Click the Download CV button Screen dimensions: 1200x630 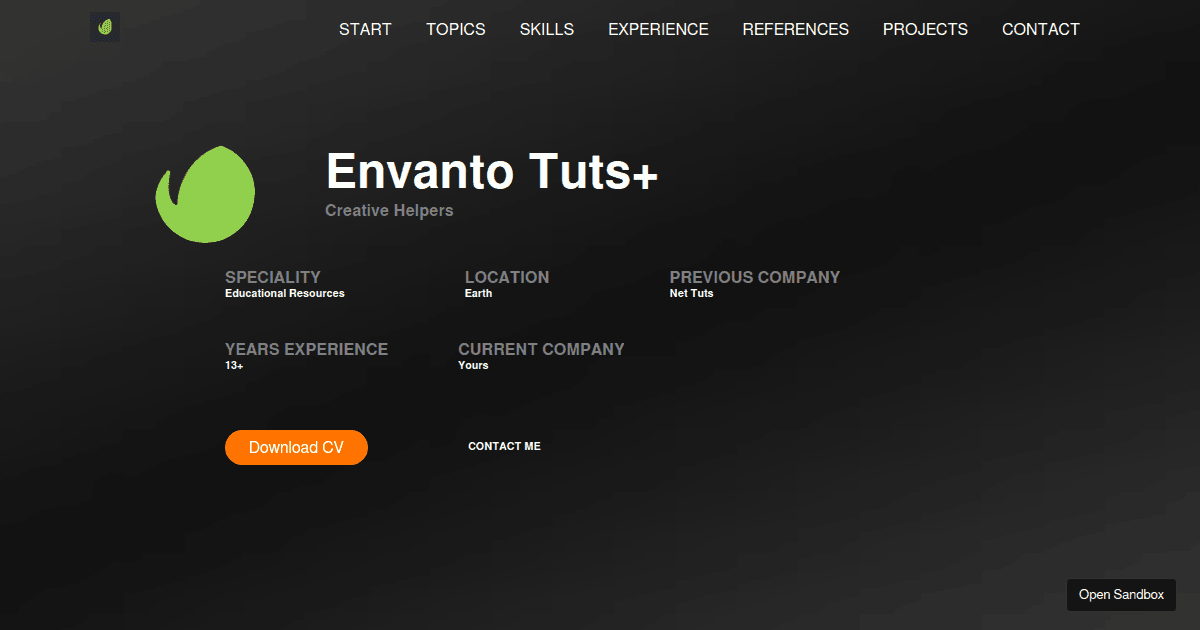pyautogui.click(x=296, y=447)
